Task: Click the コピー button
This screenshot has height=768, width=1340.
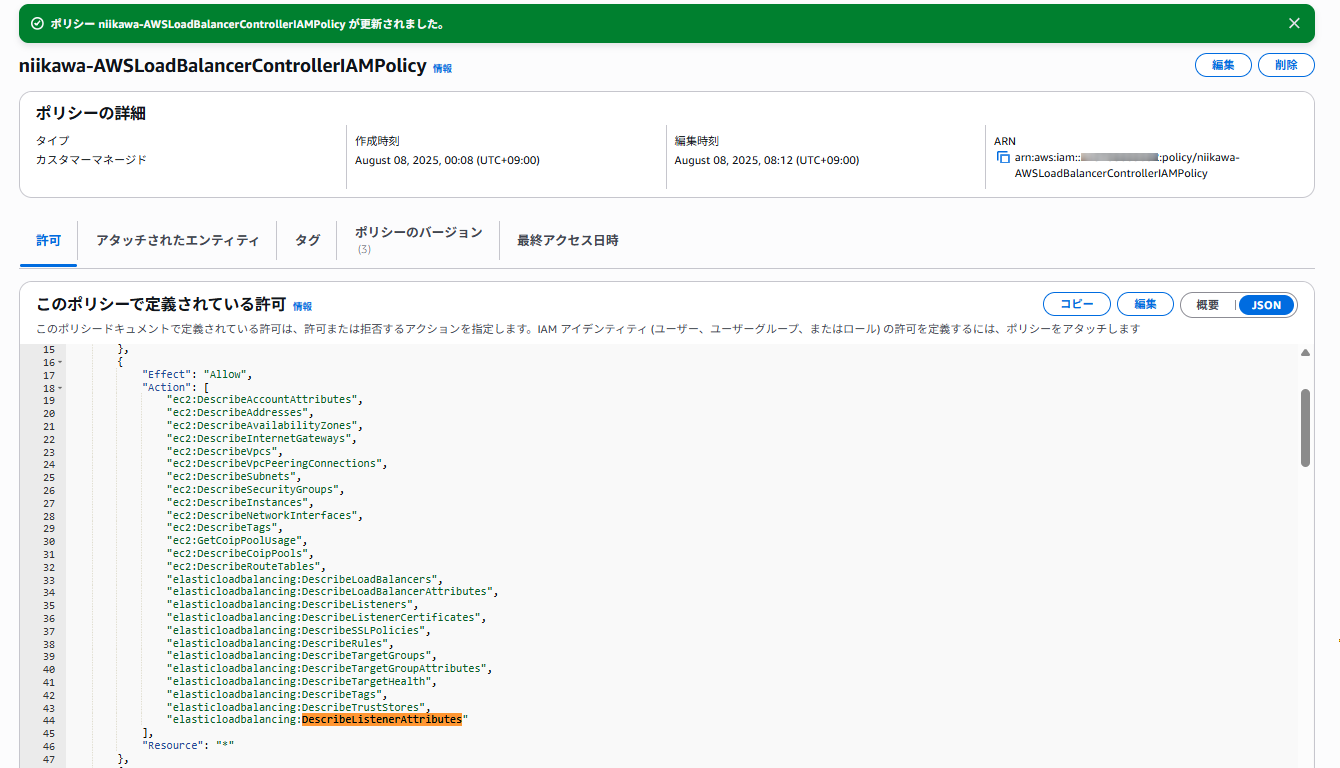Action: pos(1076,304)
